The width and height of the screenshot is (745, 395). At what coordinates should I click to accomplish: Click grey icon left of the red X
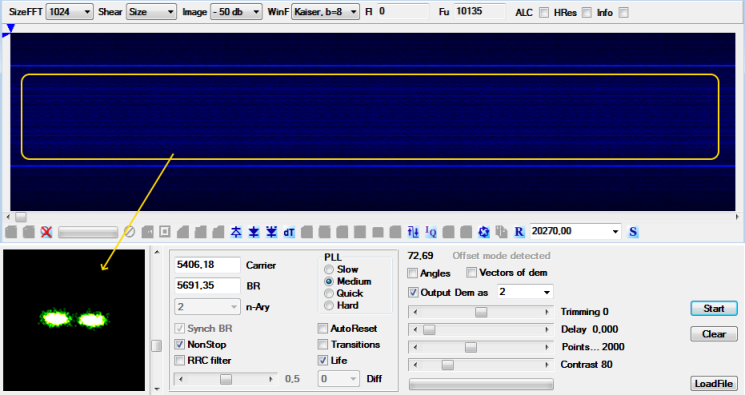click(x=29, y=232)
